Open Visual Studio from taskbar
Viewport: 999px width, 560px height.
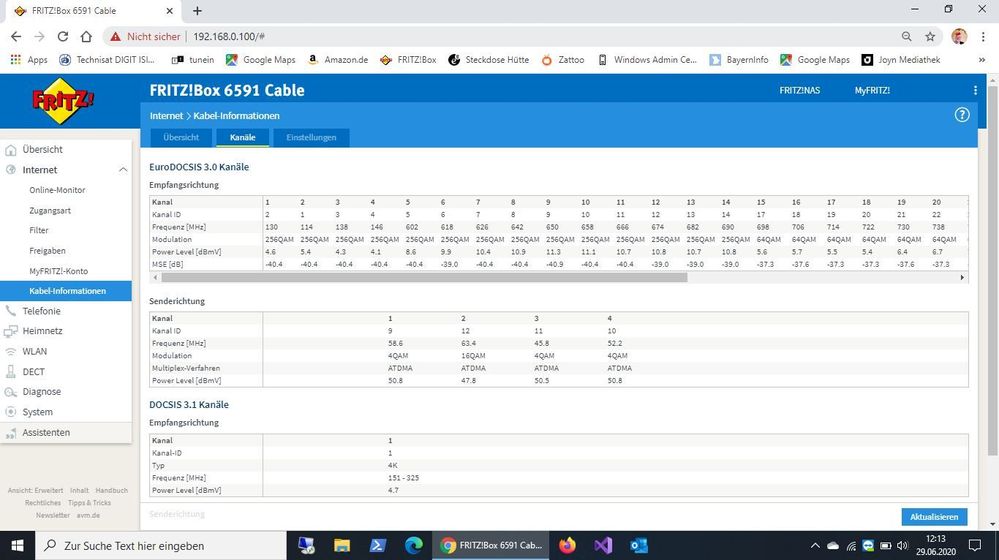[x=603, y=546]
